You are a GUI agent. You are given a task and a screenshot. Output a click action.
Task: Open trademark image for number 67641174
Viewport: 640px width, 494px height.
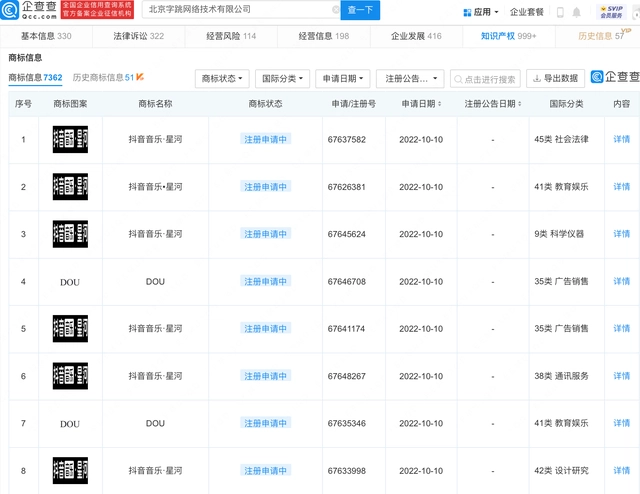(70, 329)
